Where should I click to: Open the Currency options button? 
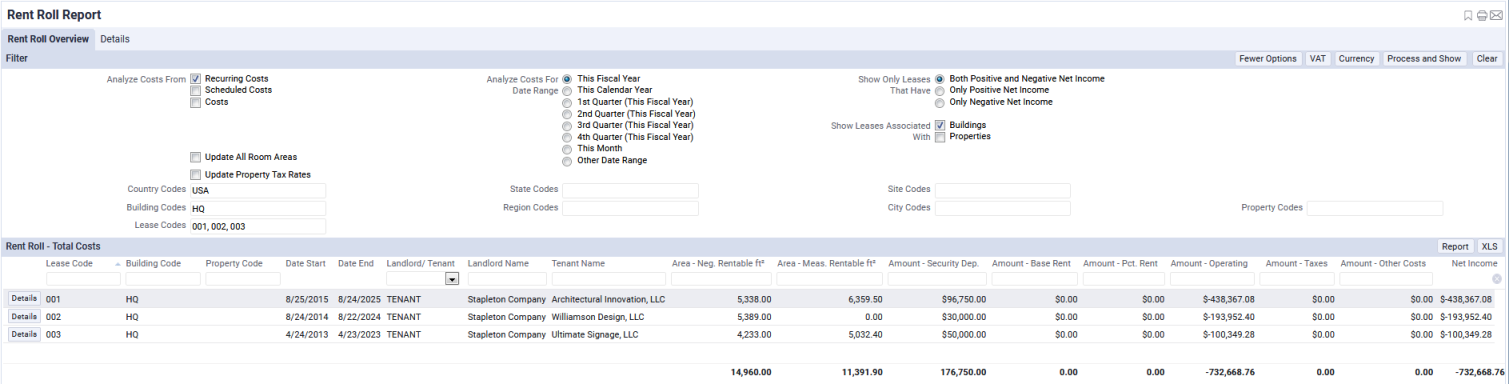point(1356,59)
